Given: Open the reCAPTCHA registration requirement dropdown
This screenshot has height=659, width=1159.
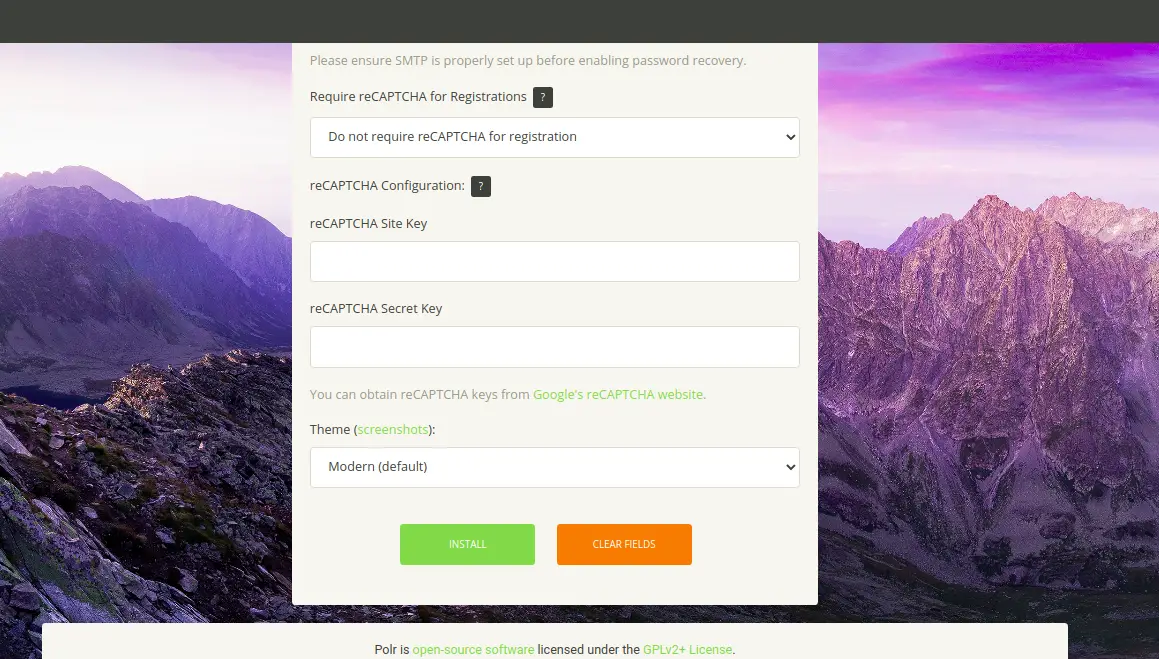Looking at the screenshot, I should pos(554,137).
